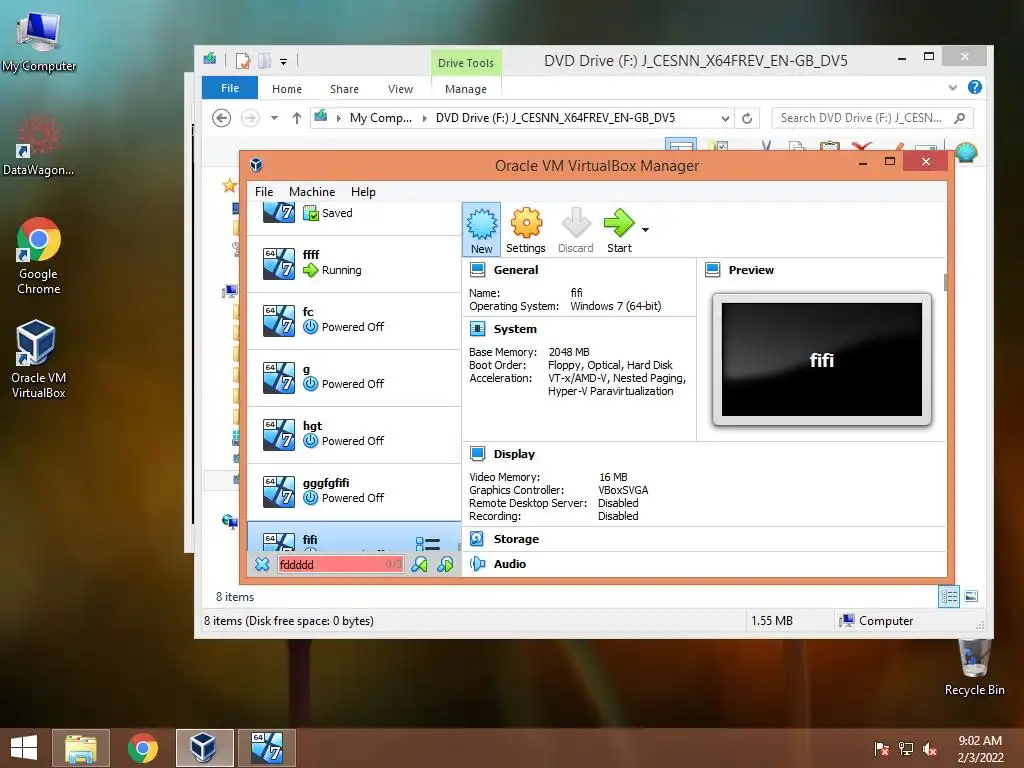The width and height of the screenshot is (1024, 768).
Task: Click the System section chip icon
Action: click(477, 329)
